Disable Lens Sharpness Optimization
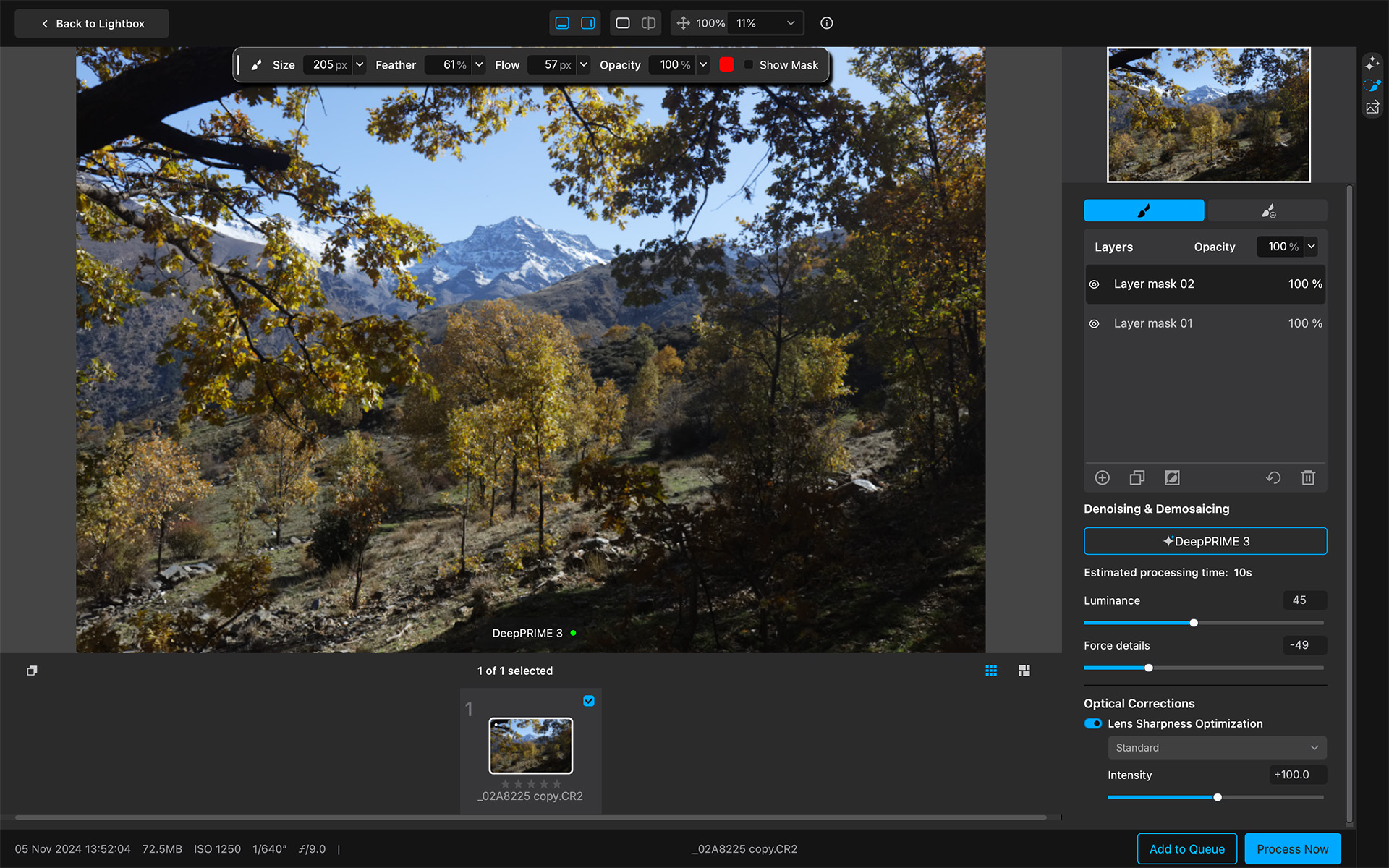 [x=1092, y=723]
